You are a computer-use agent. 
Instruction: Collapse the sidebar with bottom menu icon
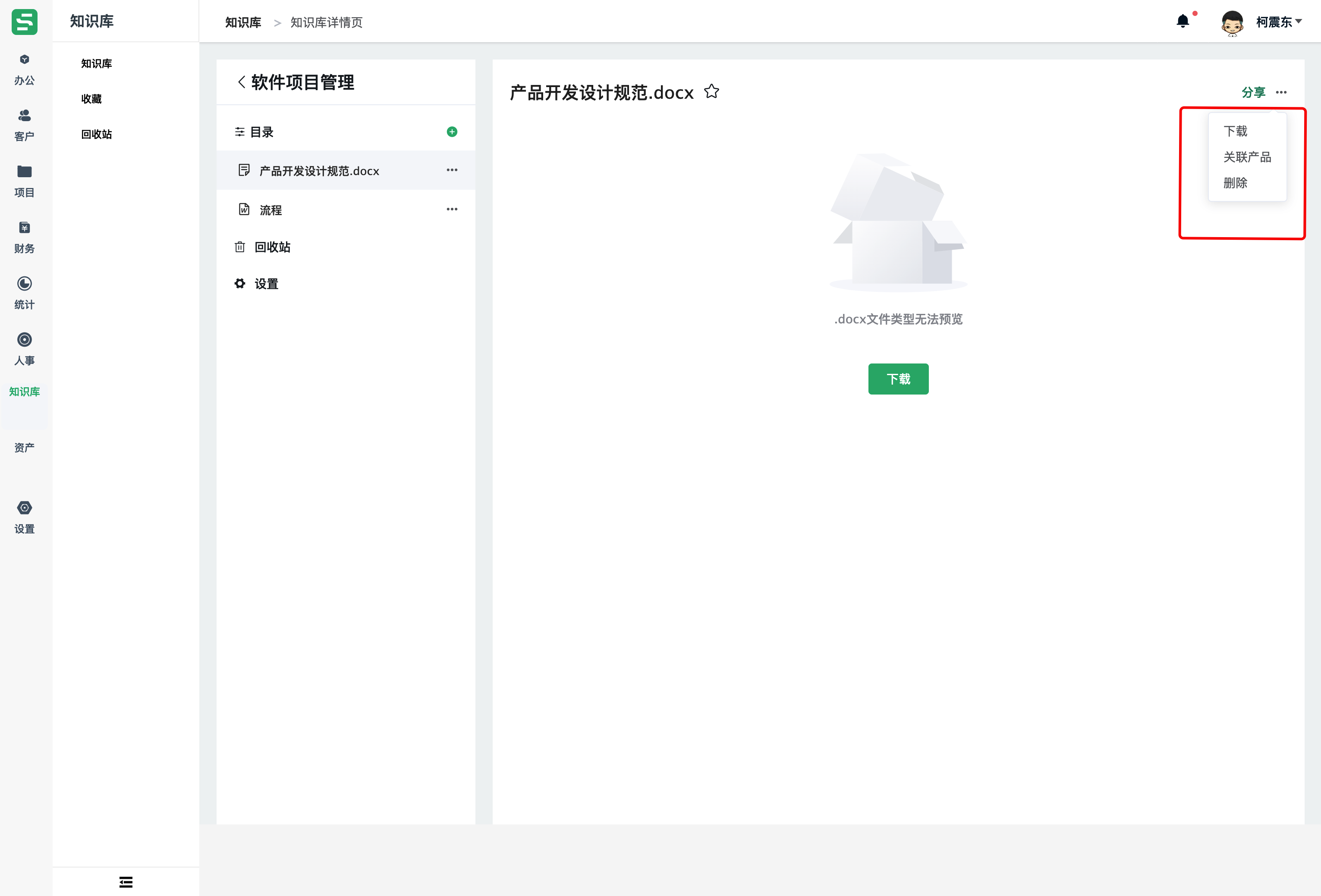[126, 882]
